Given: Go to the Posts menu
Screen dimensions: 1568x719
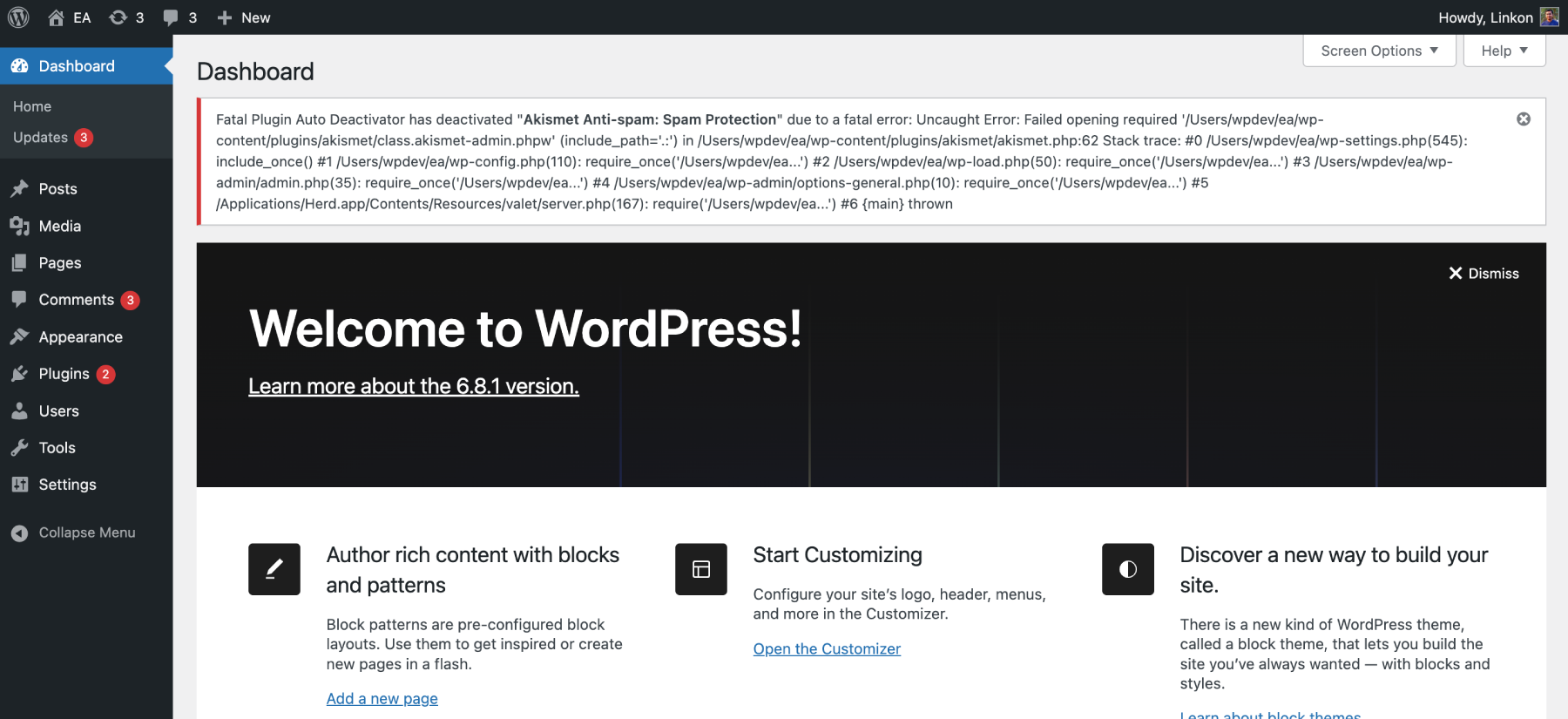Looking at the screenshot, I should [57, 189].
